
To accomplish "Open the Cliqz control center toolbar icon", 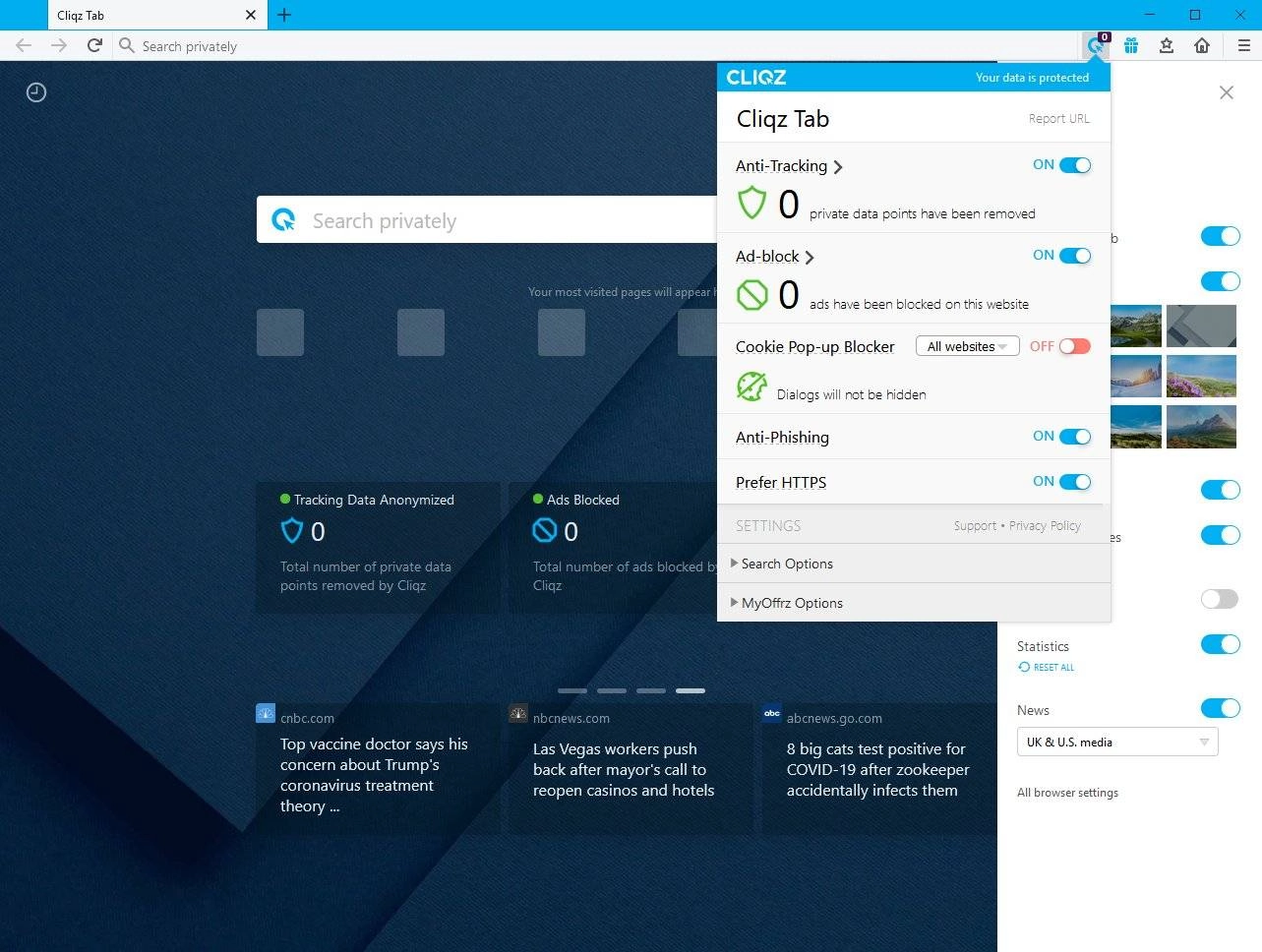I will (x=1096, y=45).
